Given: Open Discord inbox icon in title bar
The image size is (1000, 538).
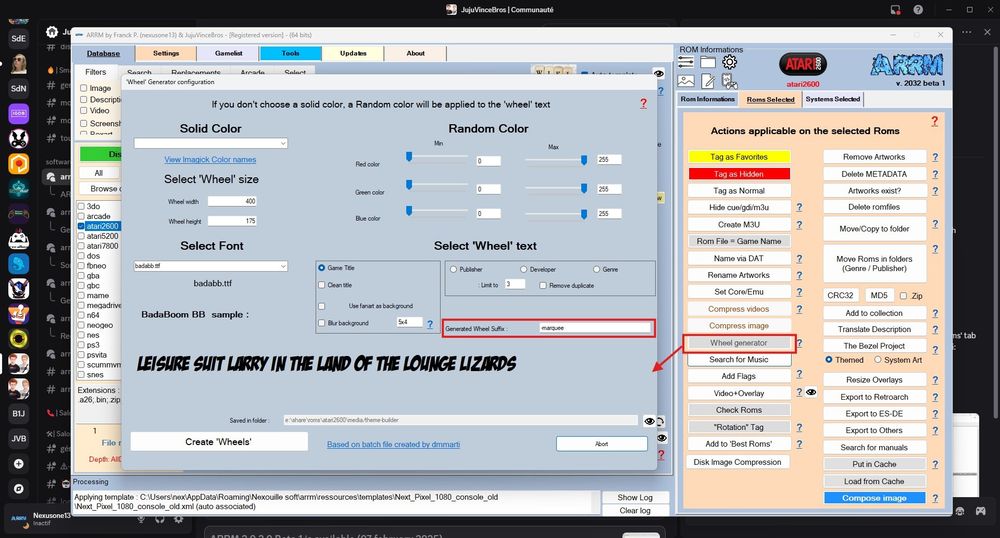Looking at the screenshot, I should [x=895, y=10].
